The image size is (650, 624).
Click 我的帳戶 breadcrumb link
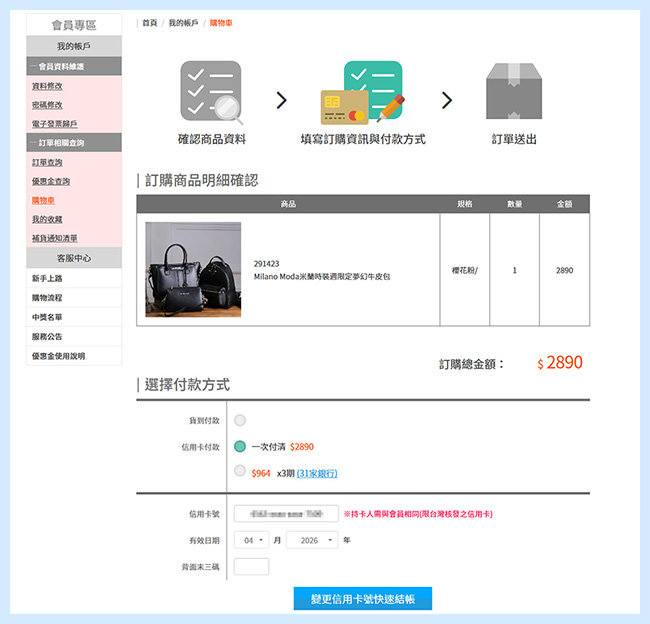pos(183,22)
